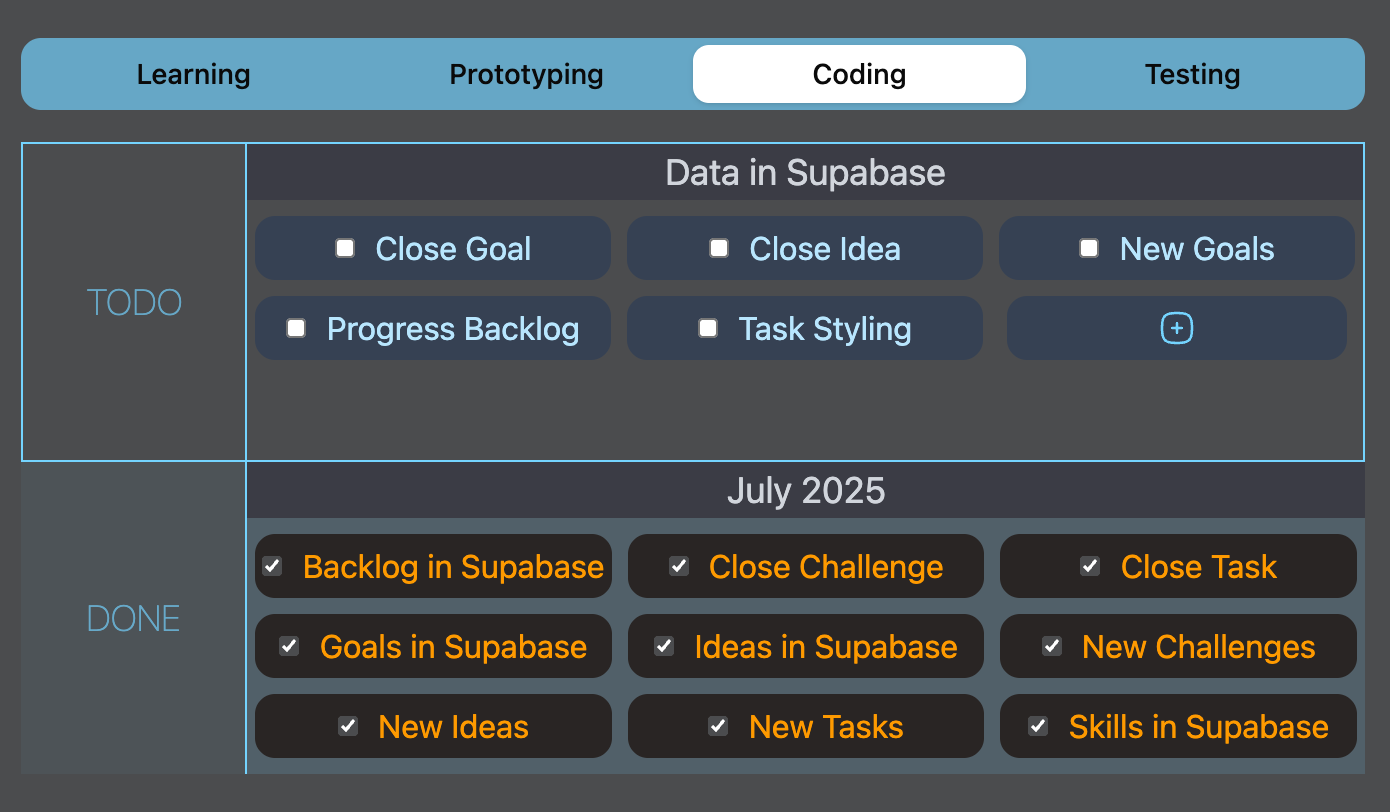The image size is (1390, 812).
Task: Tick the Close Idea checkbox
Action: tap(719, 248)
